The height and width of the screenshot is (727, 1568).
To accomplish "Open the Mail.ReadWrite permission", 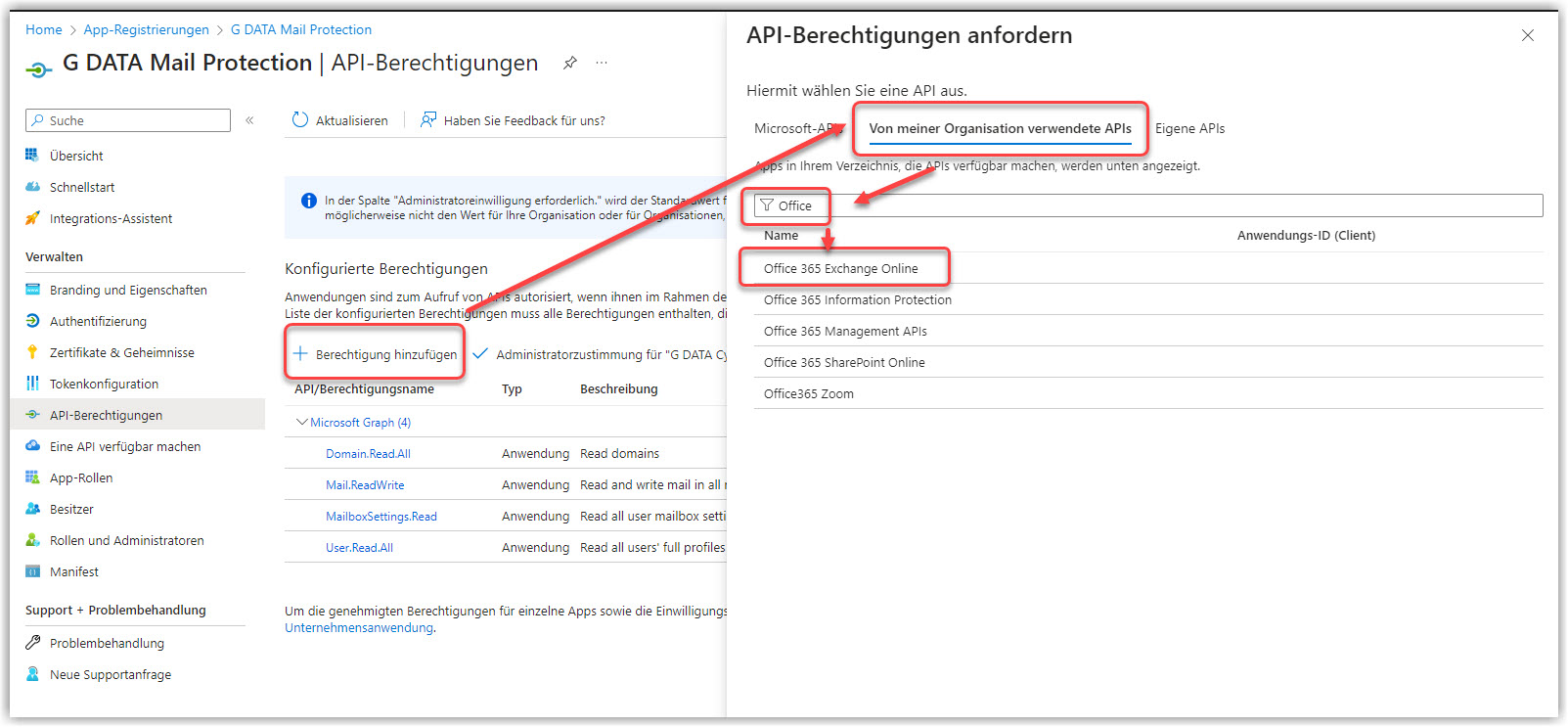I will point(365,484).
